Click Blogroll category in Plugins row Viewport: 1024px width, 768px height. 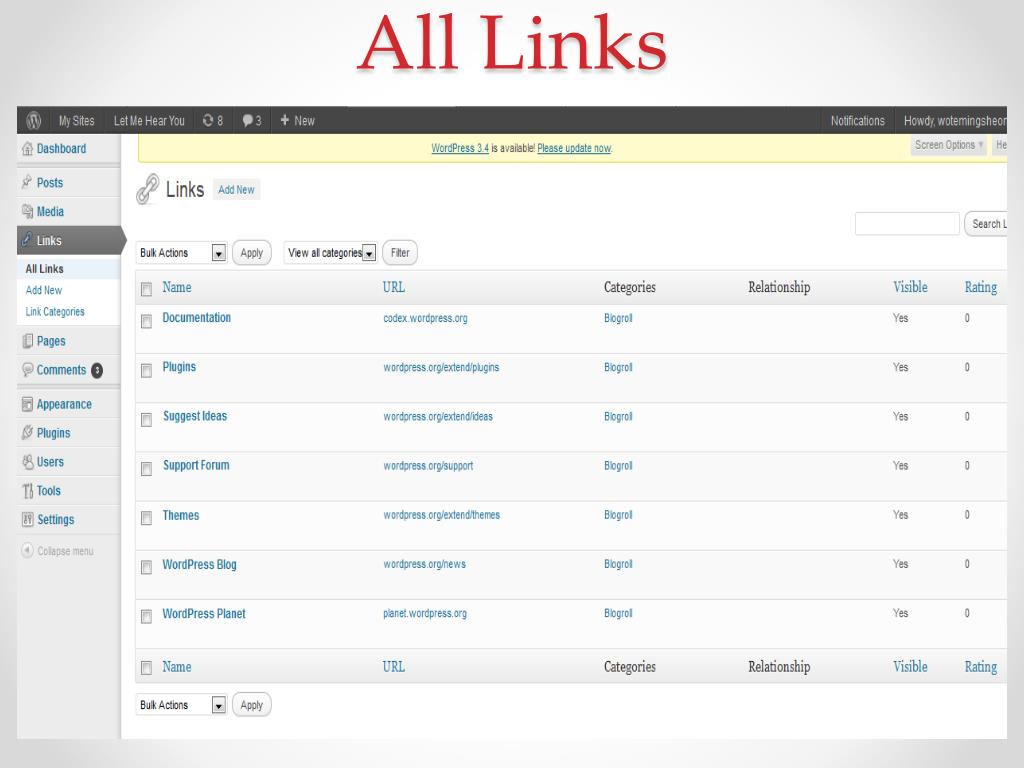[618, 367]
